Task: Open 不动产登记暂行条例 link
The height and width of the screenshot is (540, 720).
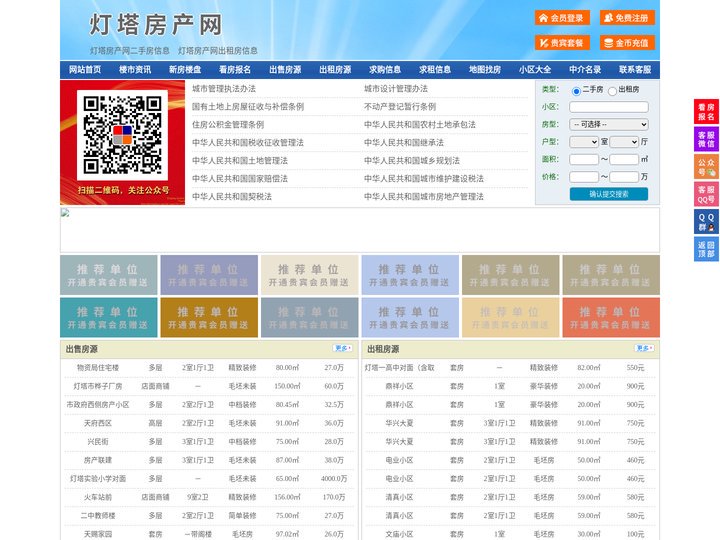Action: pos(400,107)
